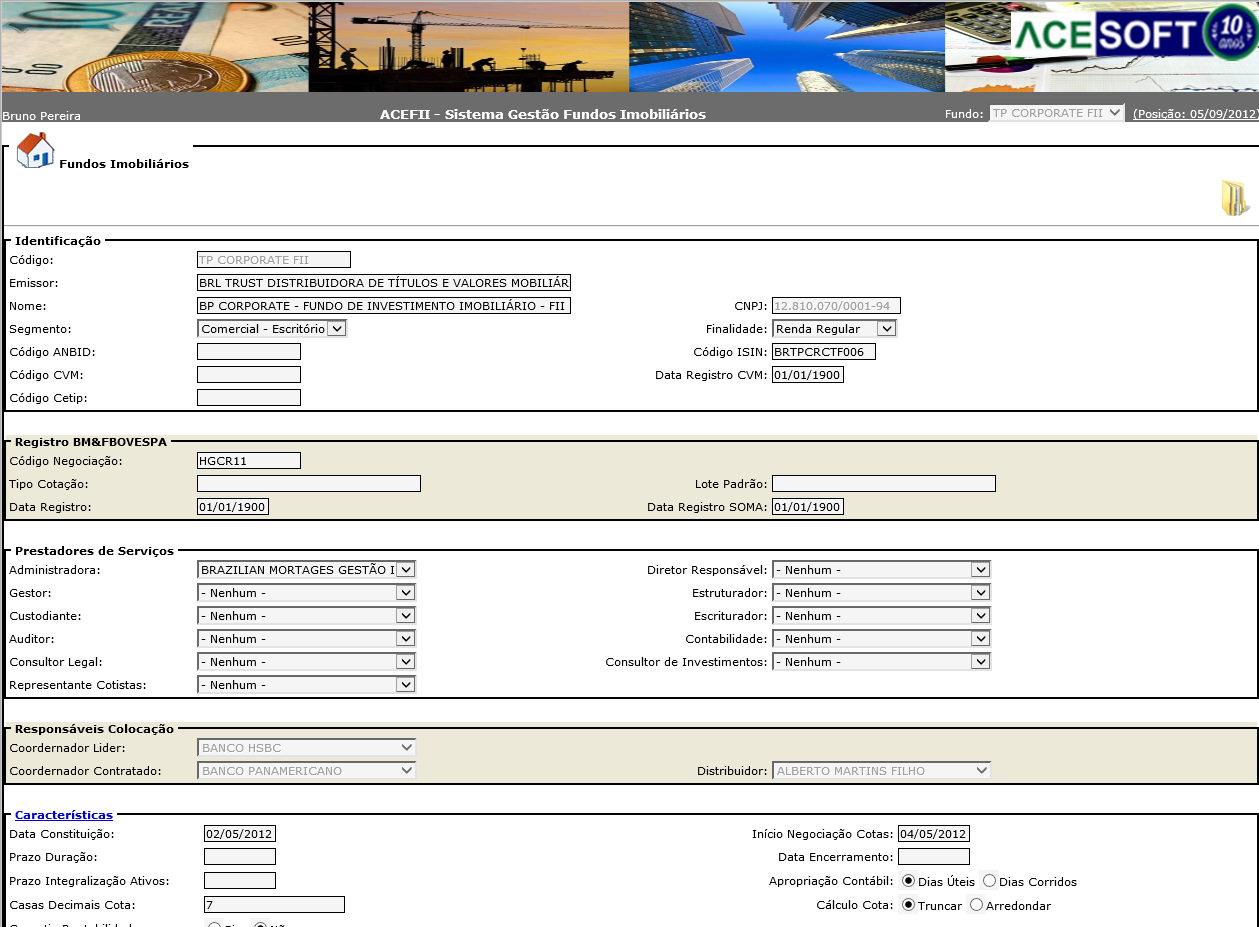The height and width of the screenshot is (927, 1259).
Task: Open the Contabilidade dropdown
Action: pyautogui.click(x=881, y=639)
